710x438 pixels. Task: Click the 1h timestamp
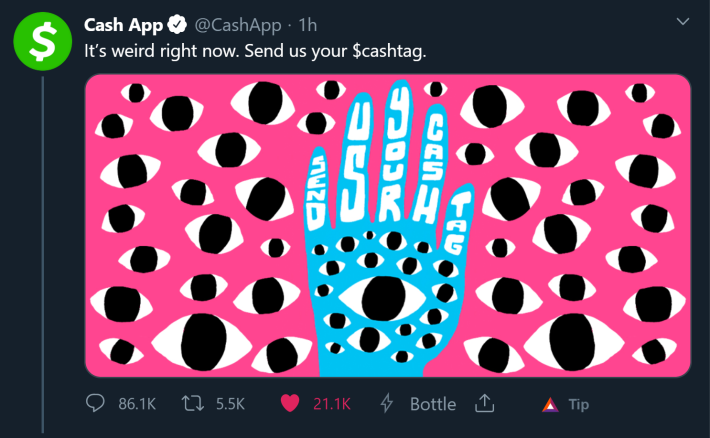pos(307,25)
